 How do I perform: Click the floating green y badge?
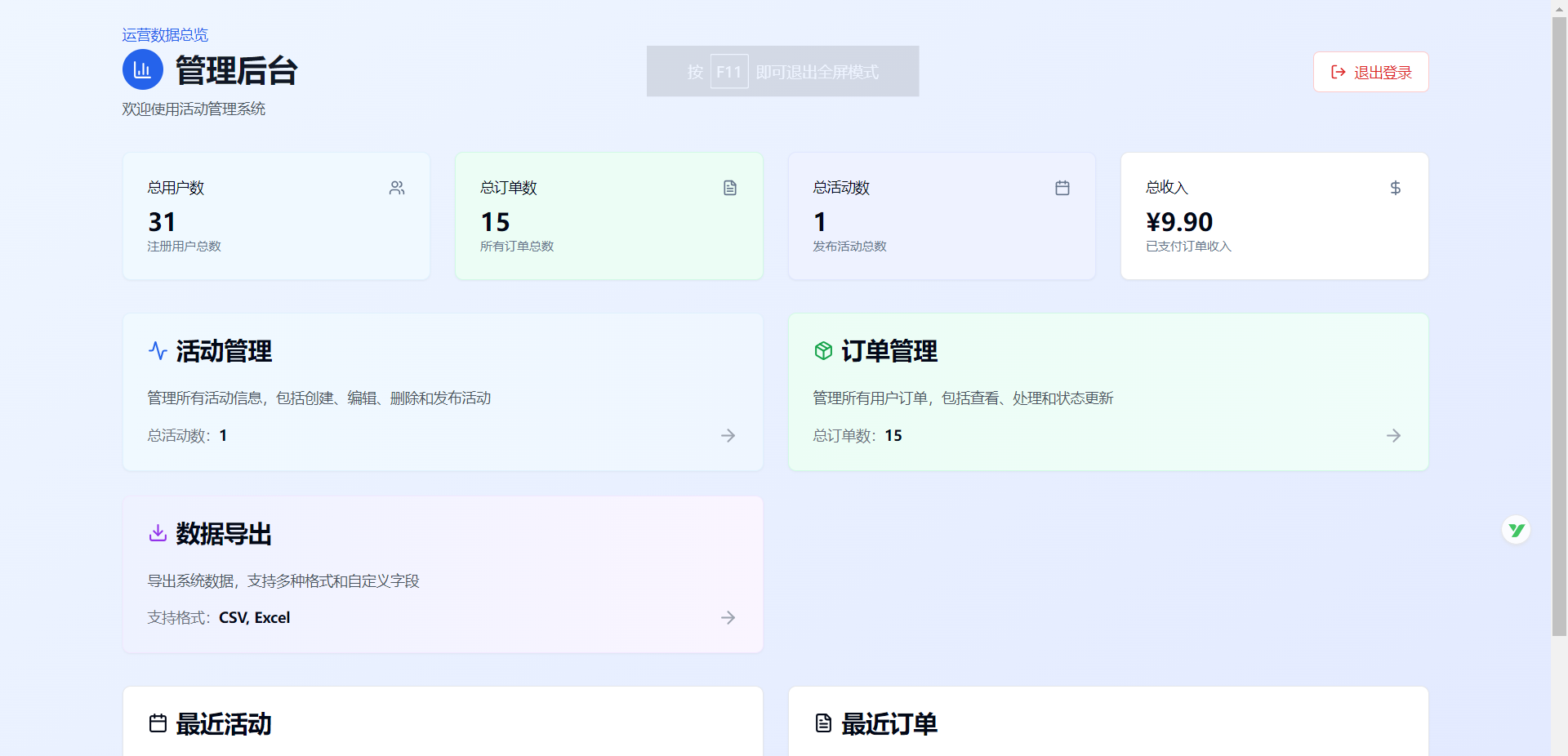tap(1517, 529)
